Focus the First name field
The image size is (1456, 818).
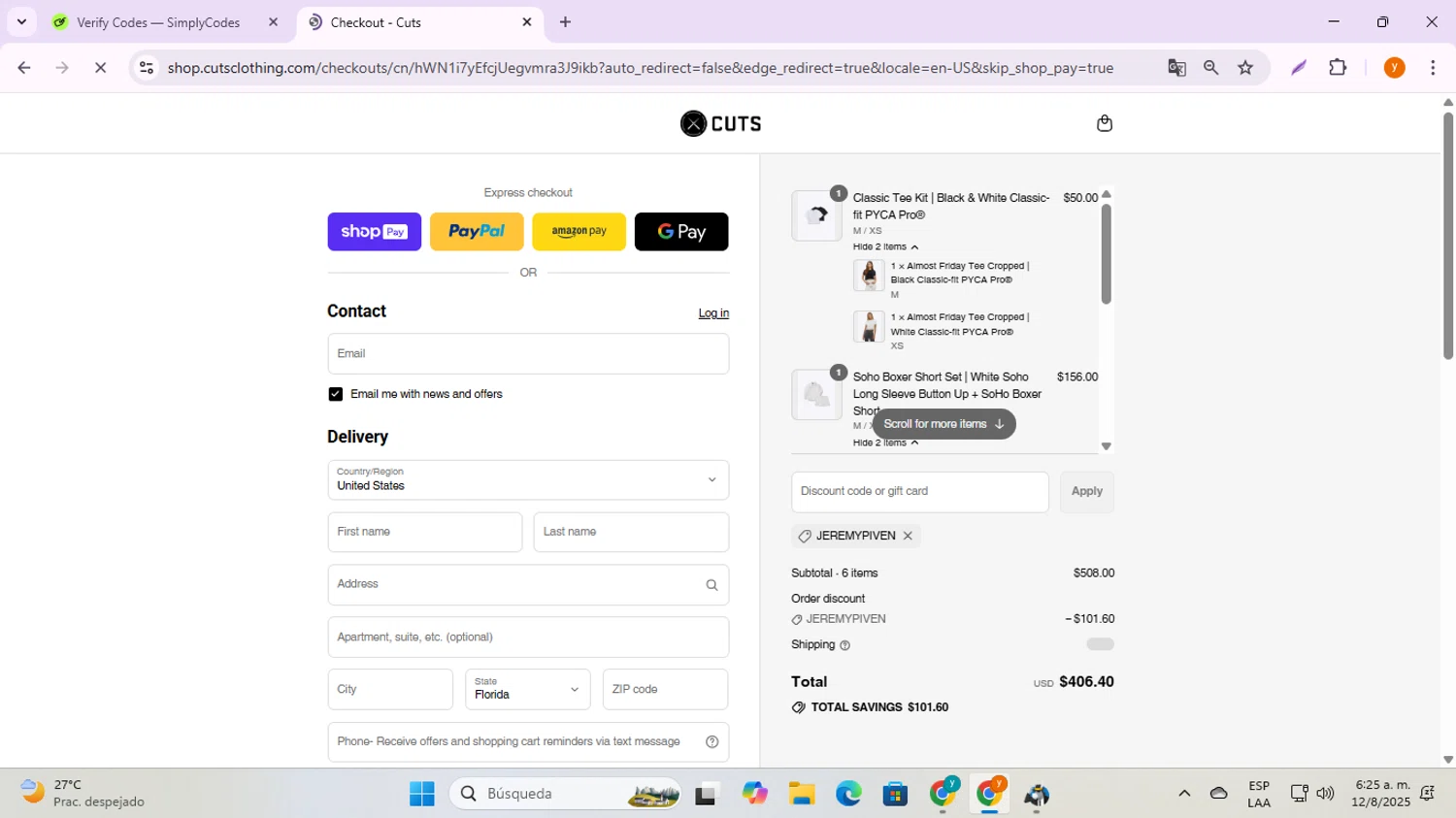[425, 533]
